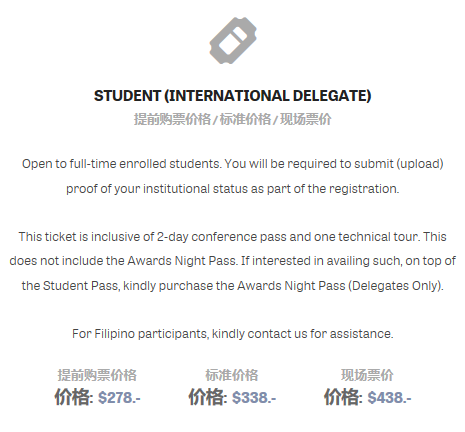
Task: Click the 价格 label beside $438
Action: (x=343, y=397)
